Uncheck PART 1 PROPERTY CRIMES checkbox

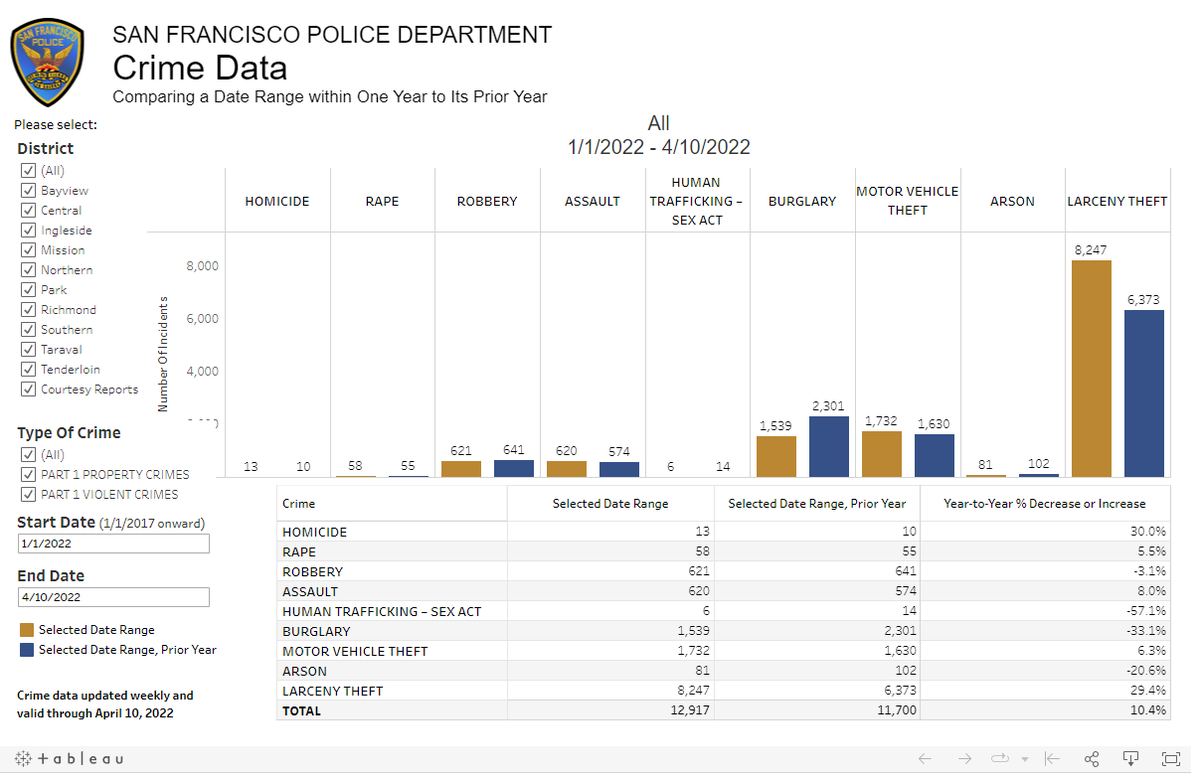[28, 475]
